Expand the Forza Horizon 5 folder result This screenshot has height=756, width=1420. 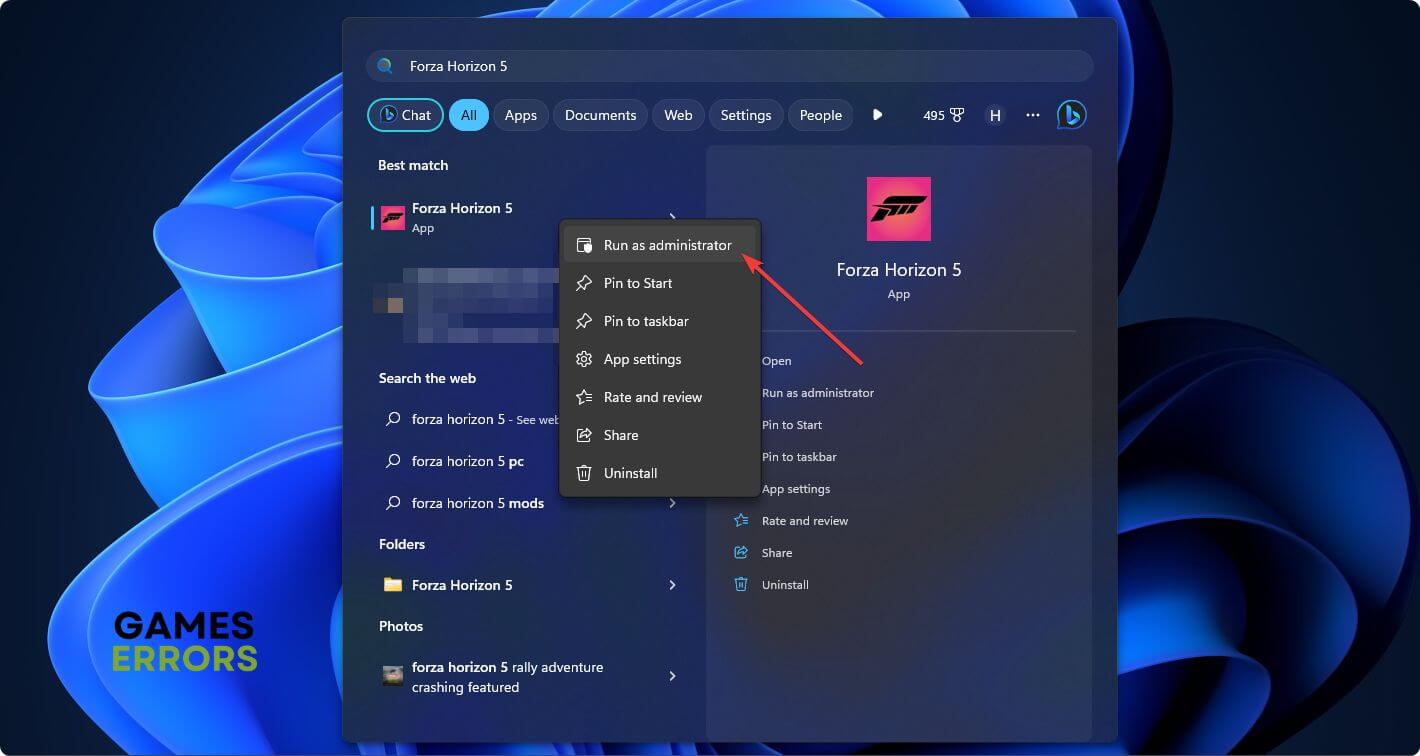(x=672, y=585)
